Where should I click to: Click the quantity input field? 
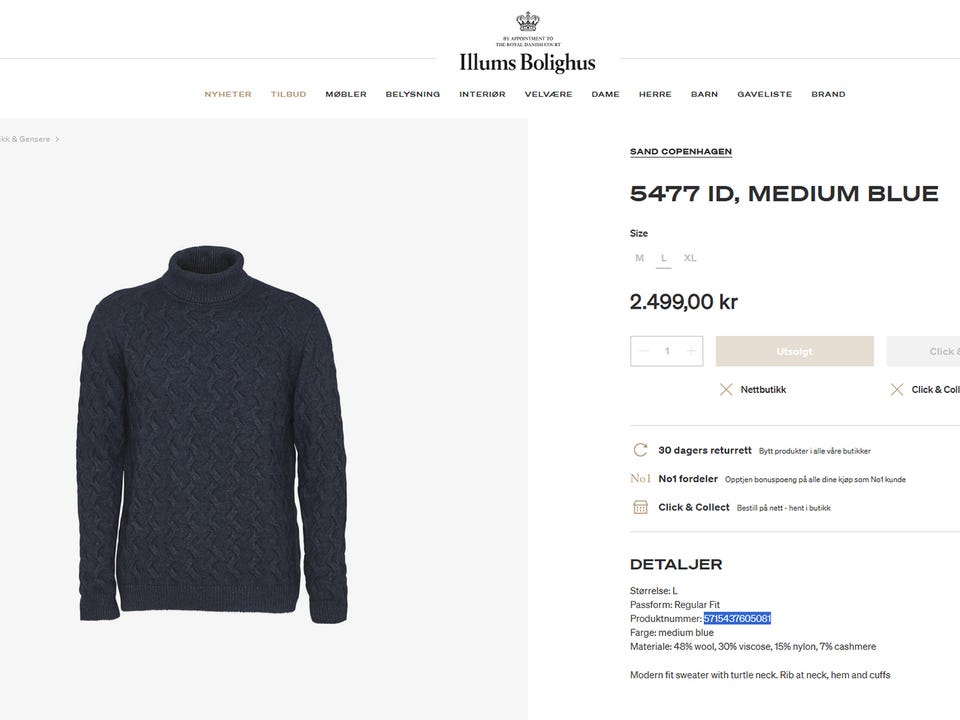[x=667, y=351]
